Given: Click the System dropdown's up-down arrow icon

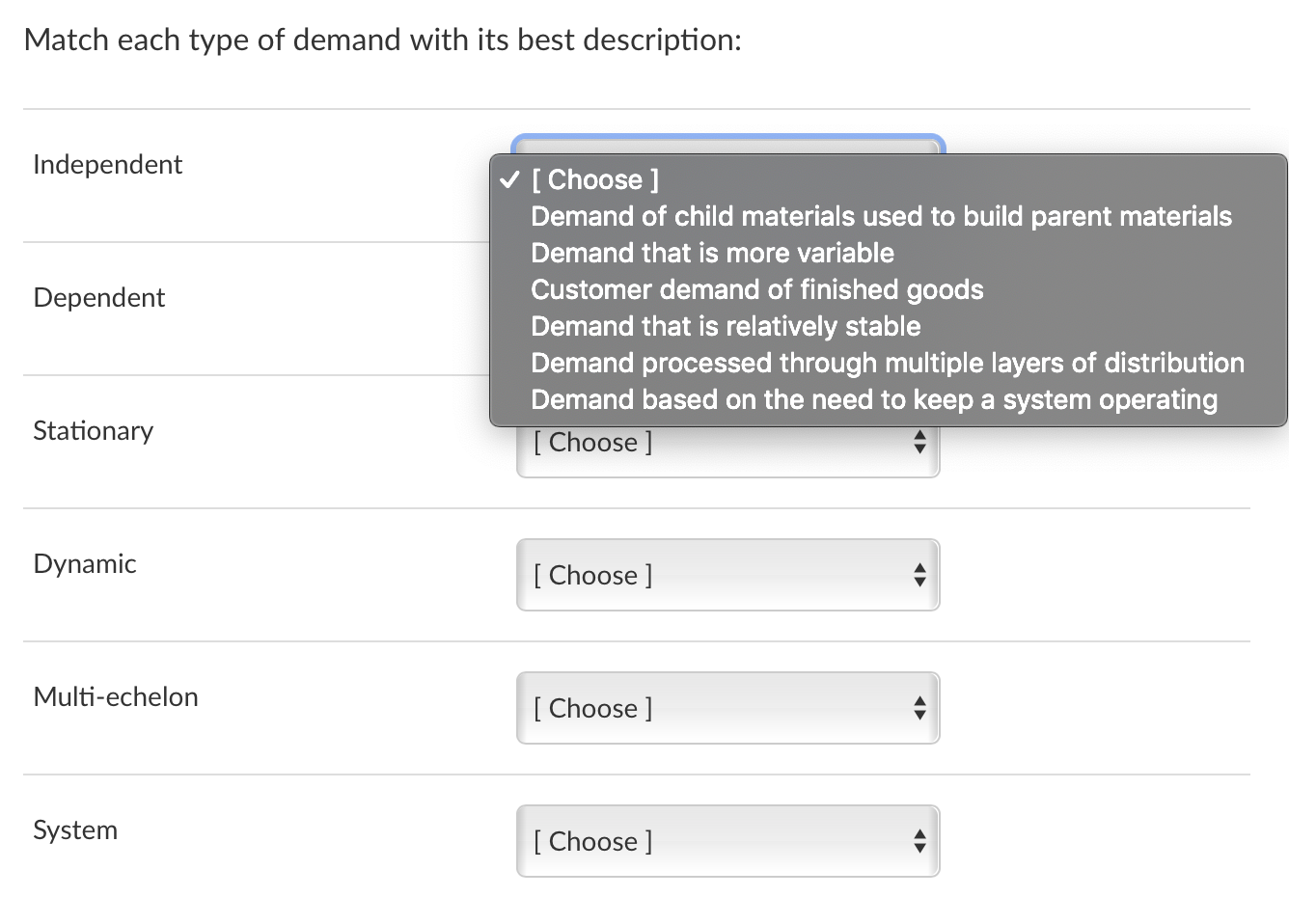Looking at the screenshot, I should click(x=919, y=842).
